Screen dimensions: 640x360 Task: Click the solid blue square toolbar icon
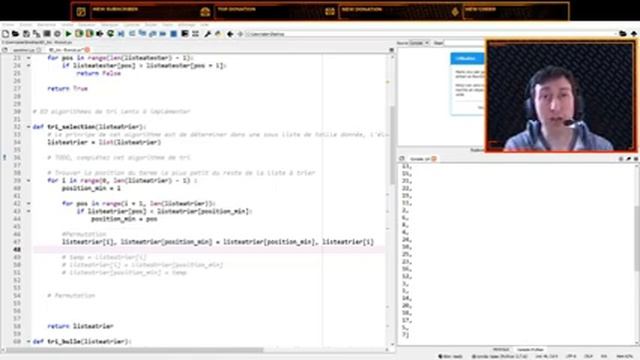pos(173,34)
